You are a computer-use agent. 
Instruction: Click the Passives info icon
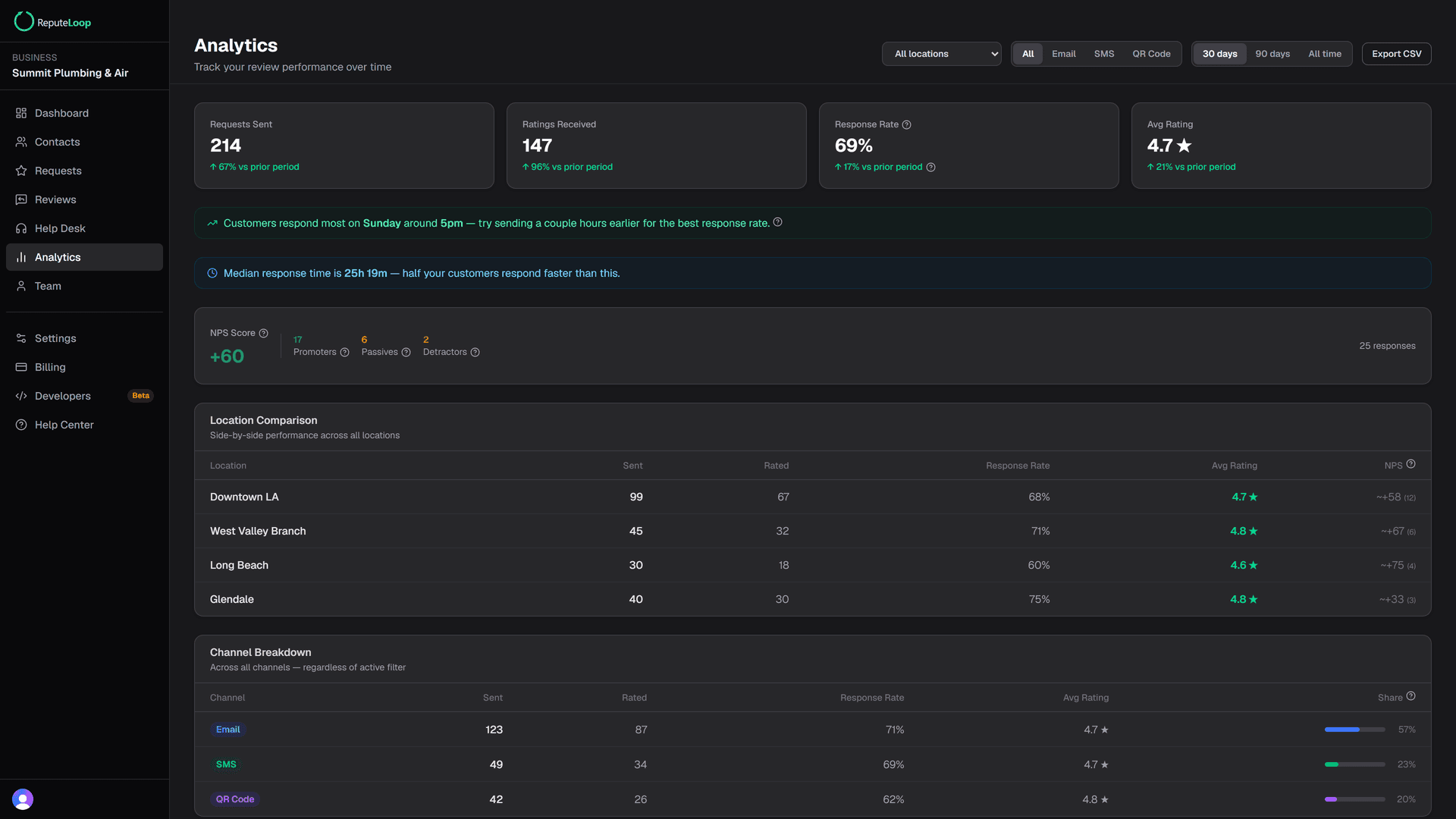(406, 352)
